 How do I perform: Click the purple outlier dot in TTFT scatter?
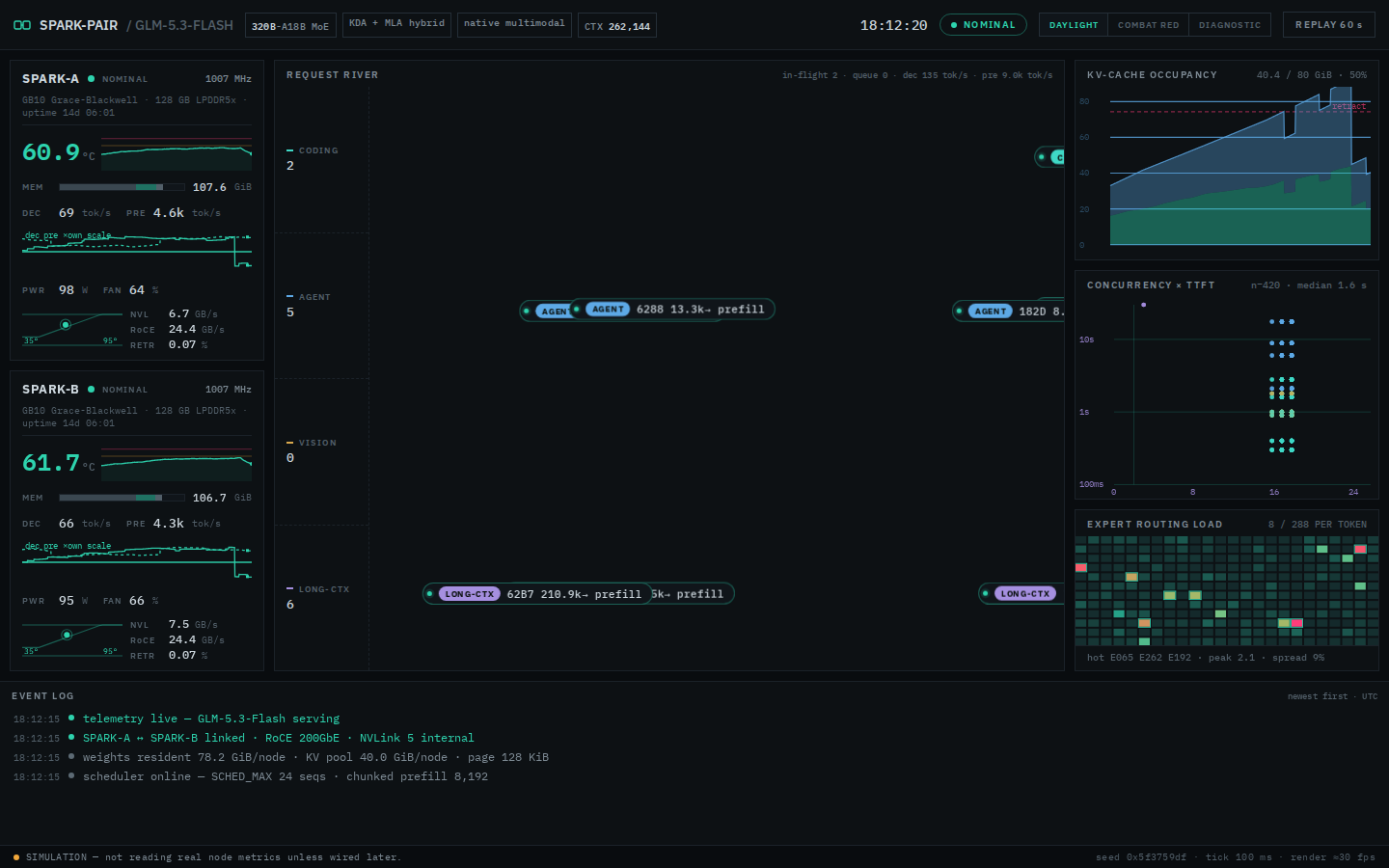[x=1144, y=305]
